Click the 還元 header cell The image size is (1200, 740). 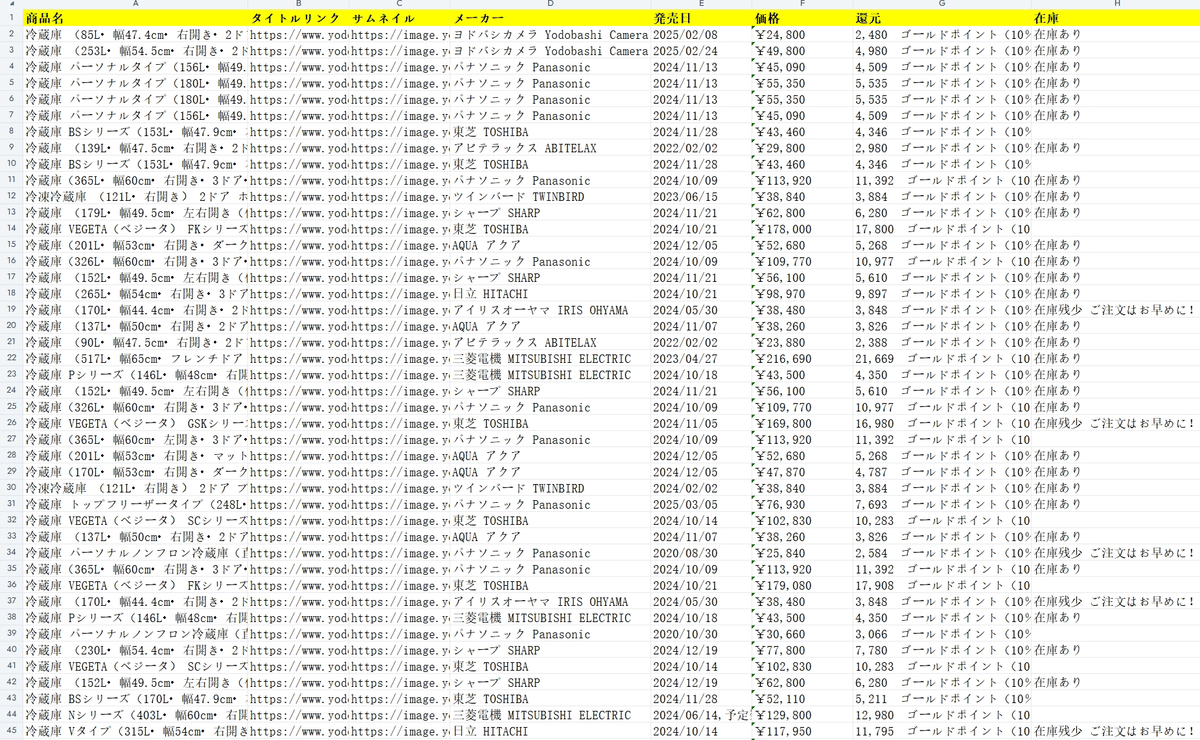coord(942,18)
